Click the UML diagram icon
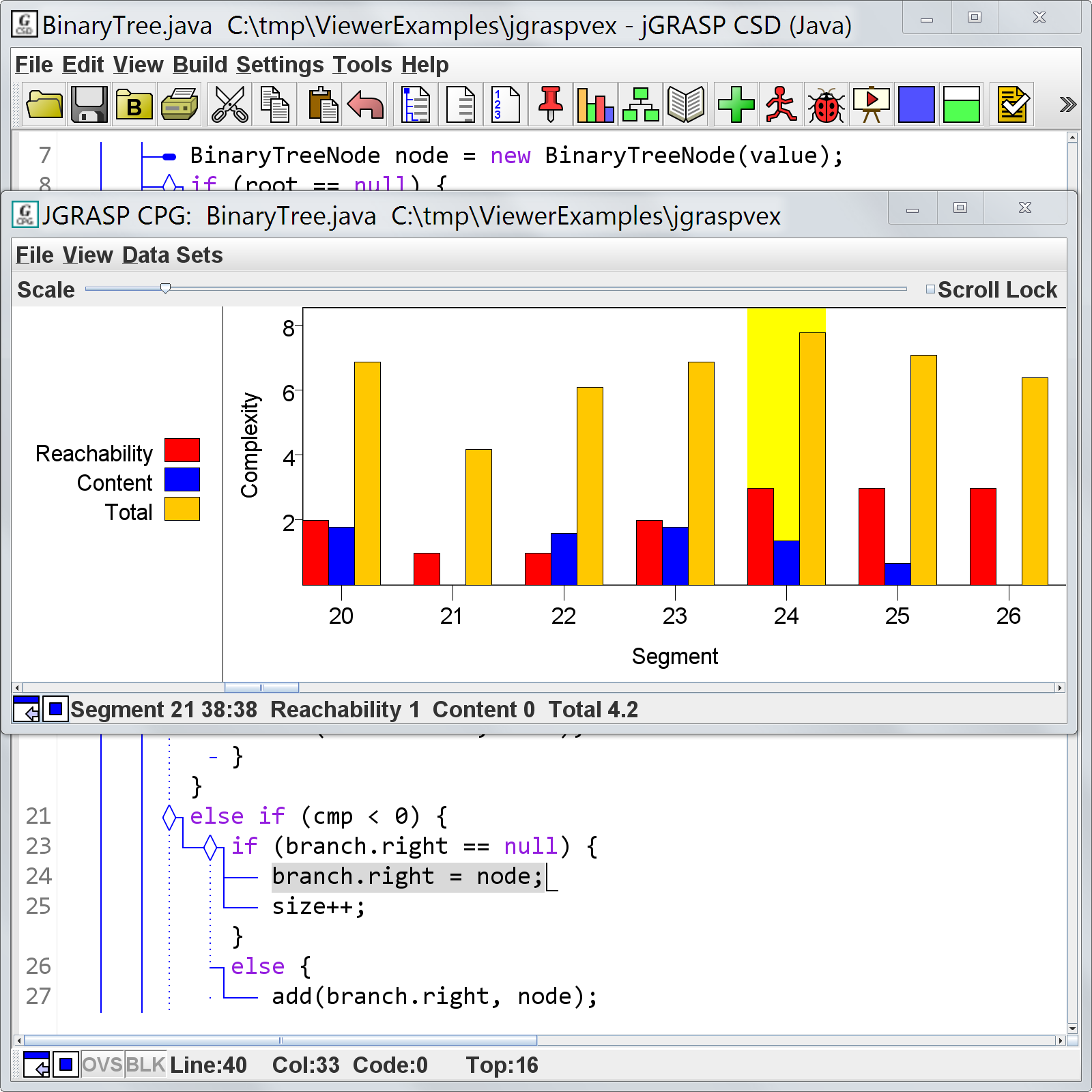 pyautogui.click(x=641, y=105)
